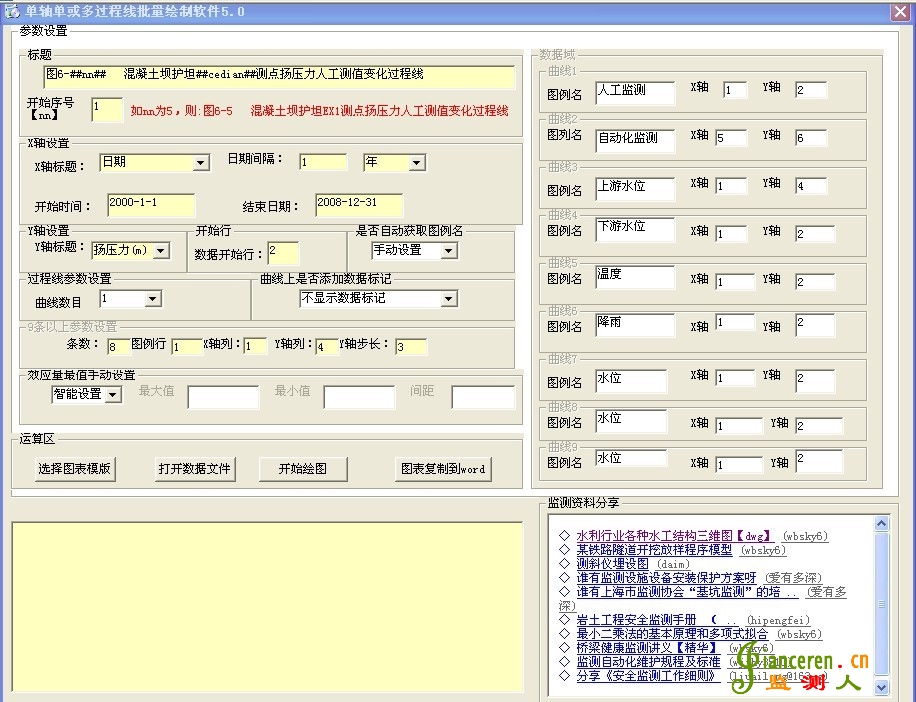
Task: Click the 监测资料分享 scrollbar thumb
Action: [882, 604]
